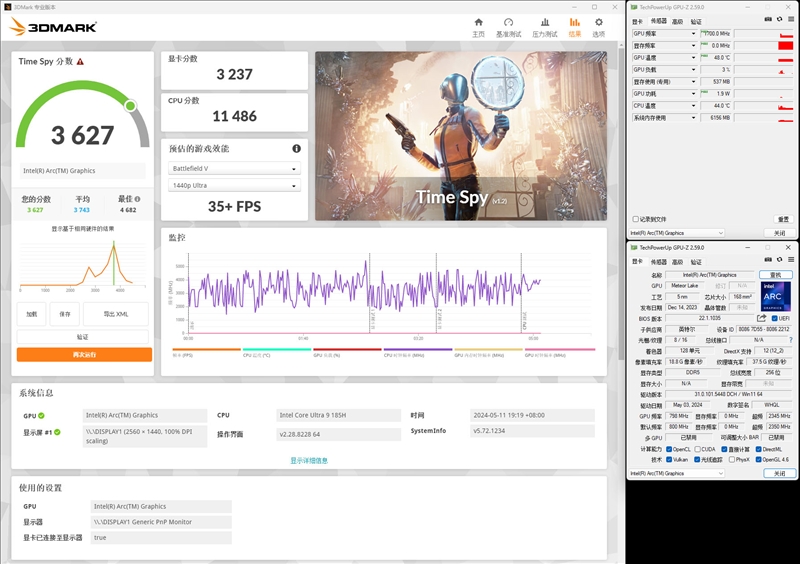Toggle the DirectML checkbox

click(759, 449)
